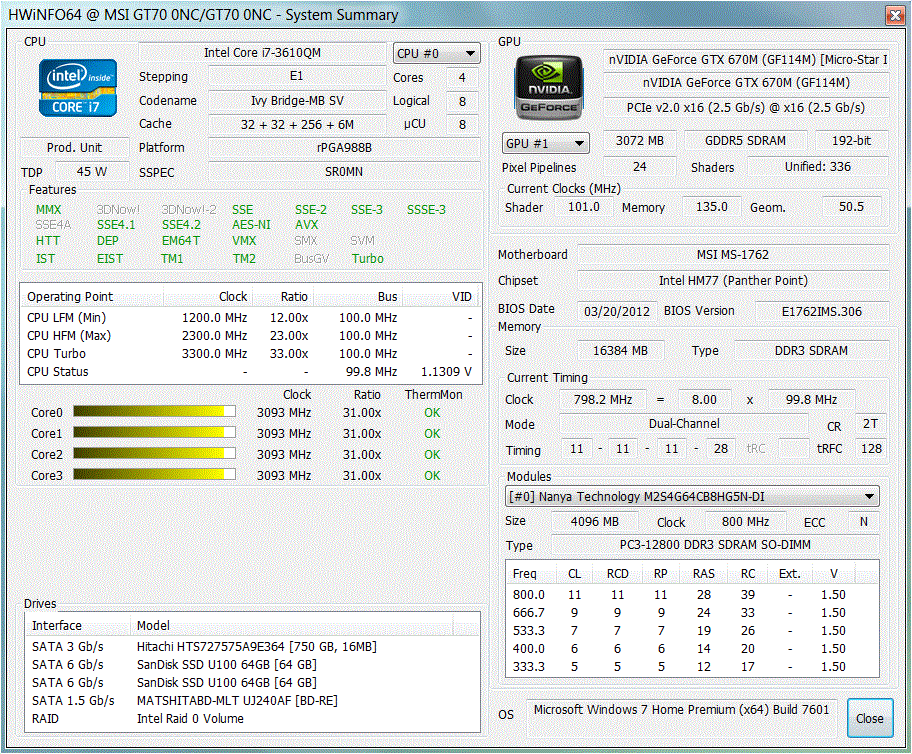Image resolution: width=912 pixels, height=754 pixels.
Task: Click the GPU Memory clock value 135.0
Action: (x=711, y=207)
